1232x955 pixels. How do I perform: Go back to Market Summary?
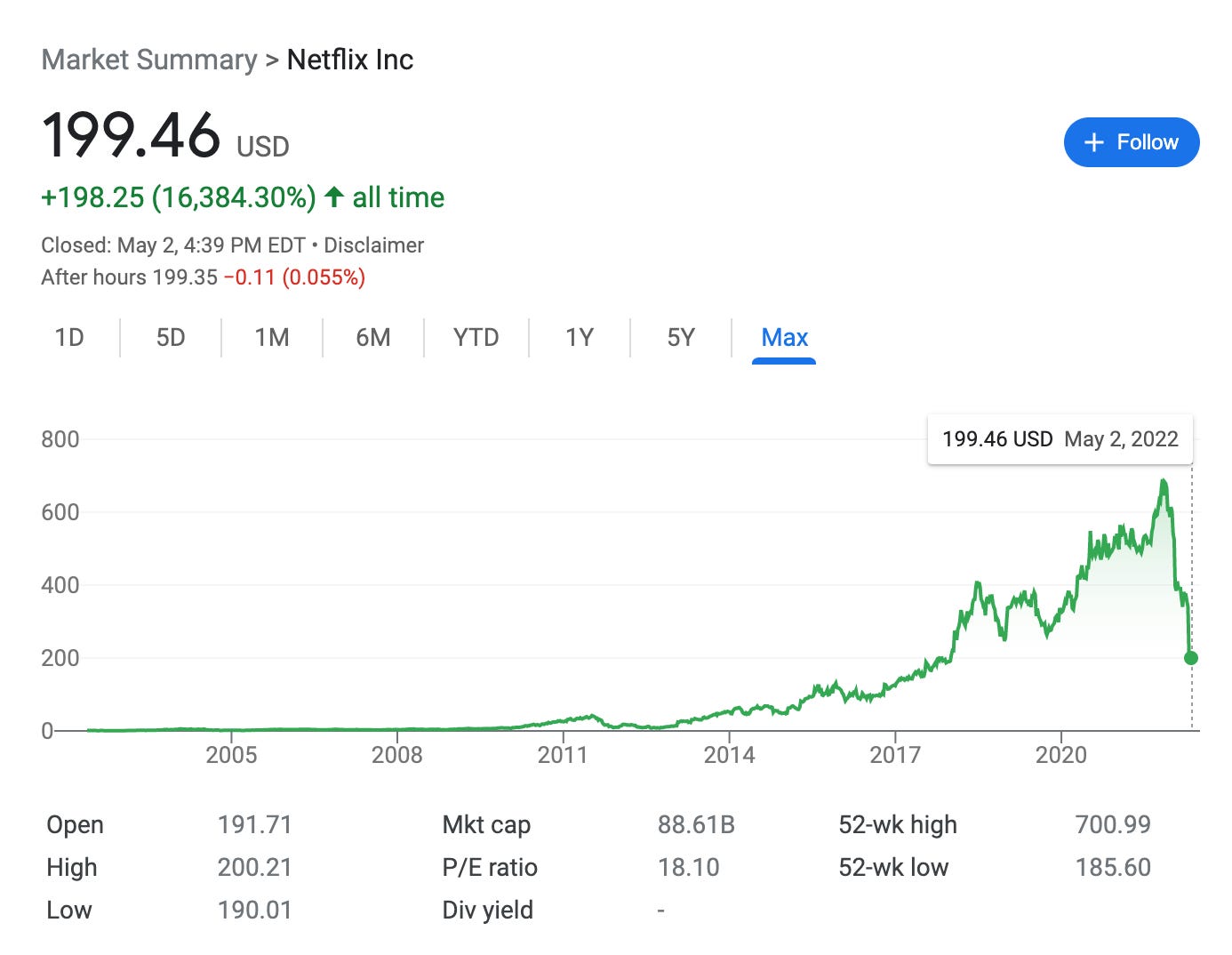[x=148, y=60]
